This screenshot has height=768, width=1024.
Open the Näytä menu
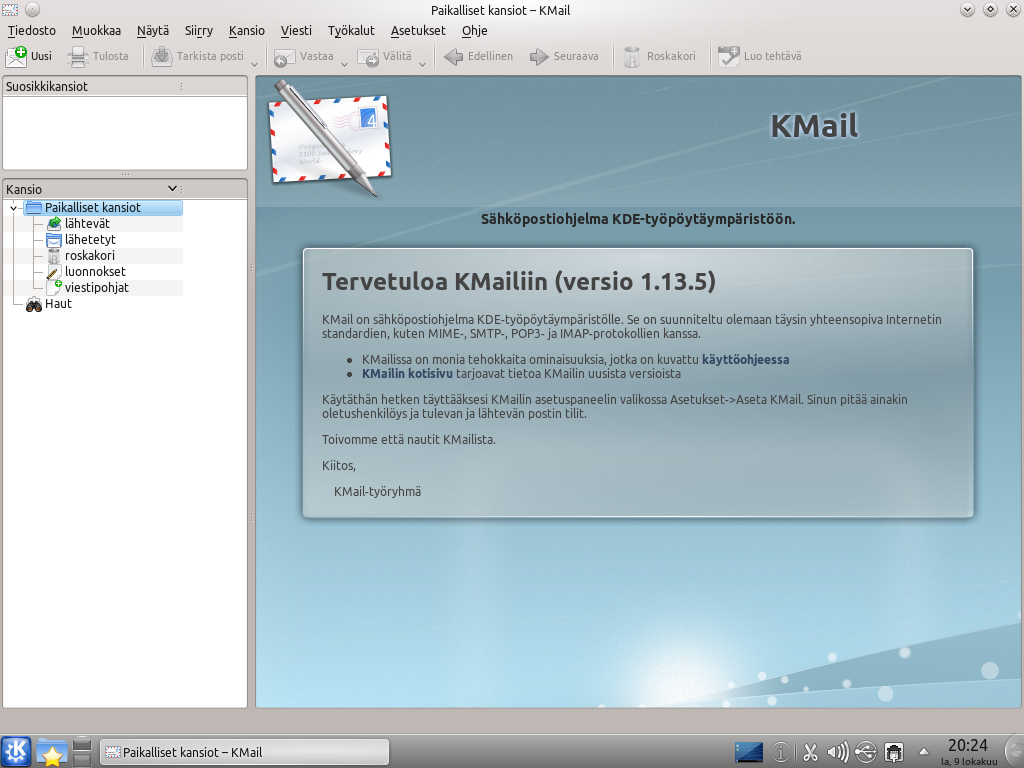(x=153, y=31)
